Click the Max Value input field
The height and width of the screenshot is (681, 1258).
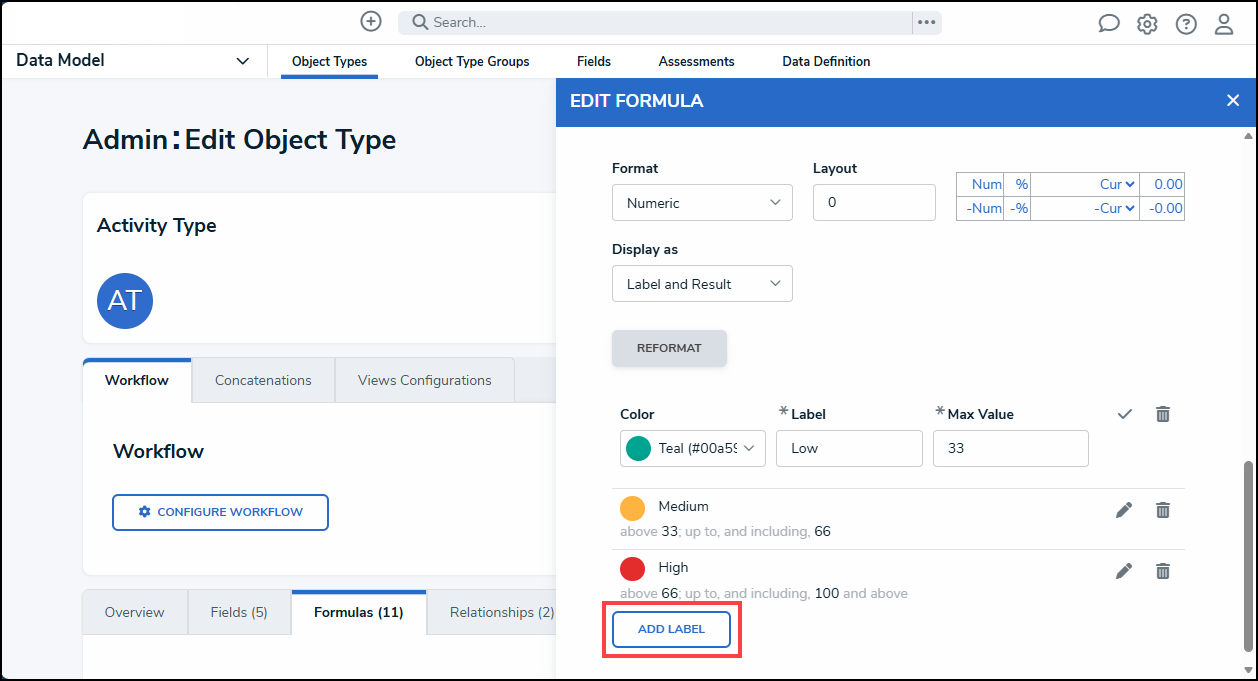pos(1010,448)
